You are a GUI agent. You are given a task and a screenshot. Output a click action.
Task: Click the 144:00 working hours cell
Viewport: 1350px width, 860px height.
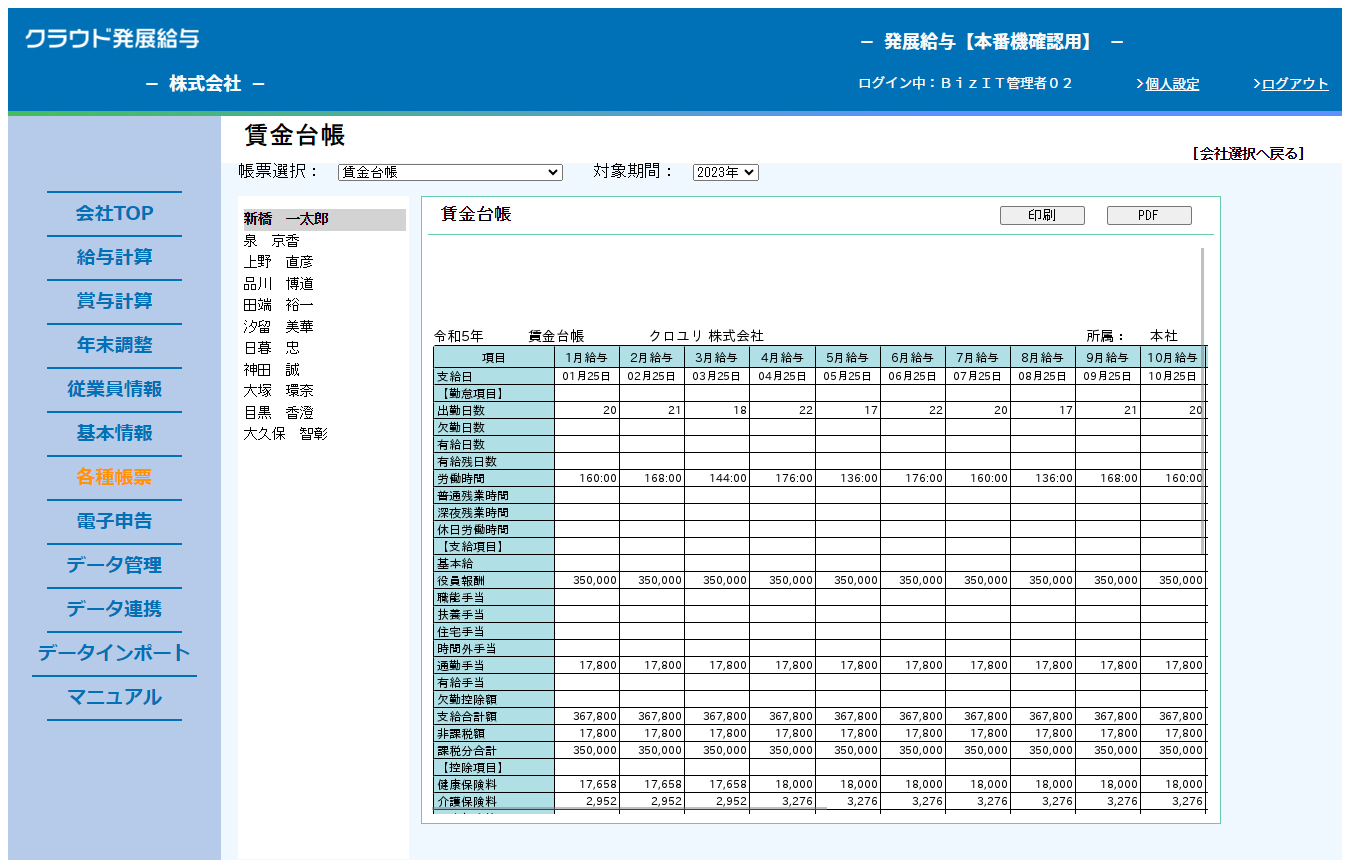click(x=717, y=478)
